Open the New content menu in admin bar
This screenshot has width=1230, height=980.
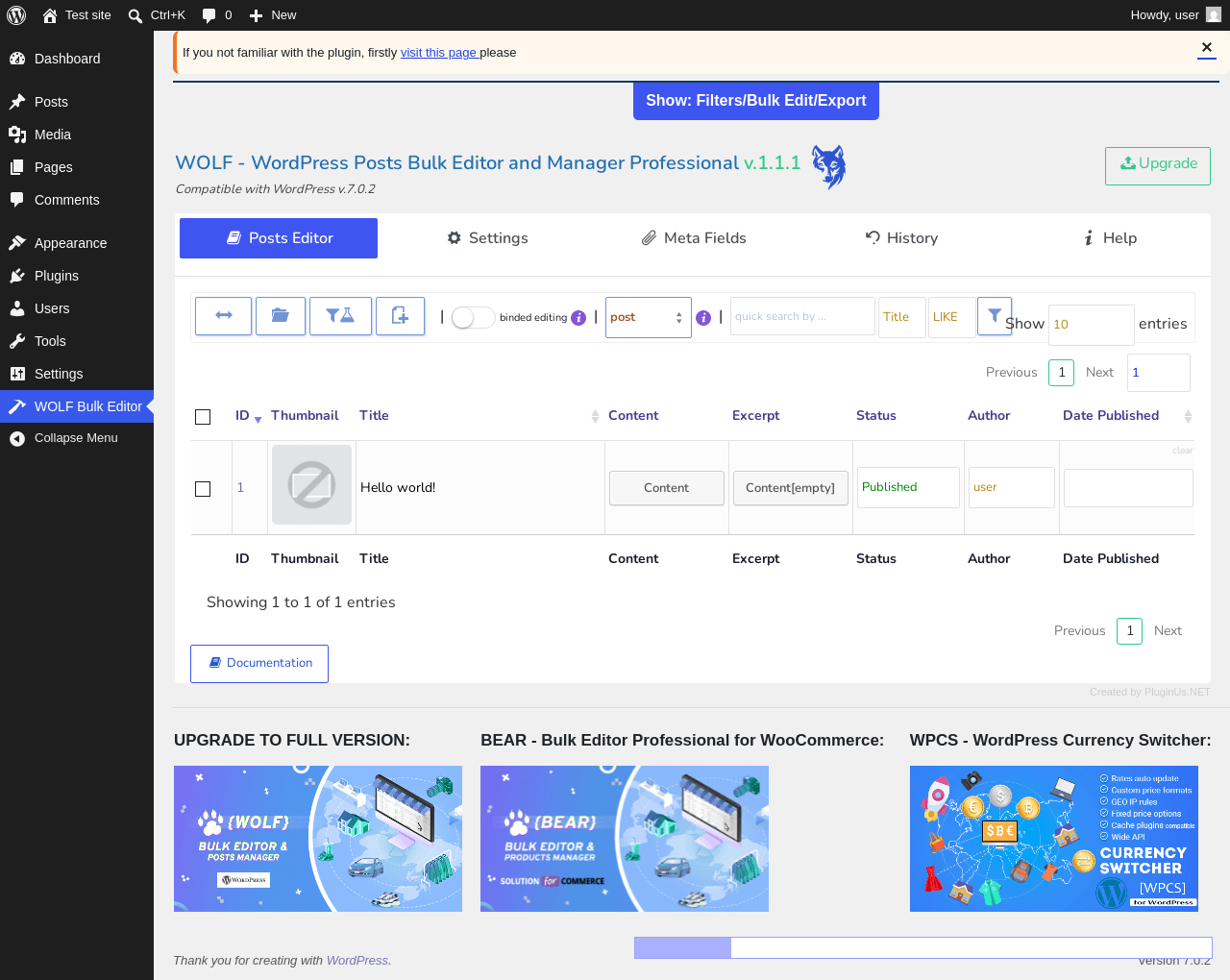click(x=273, y=15)
